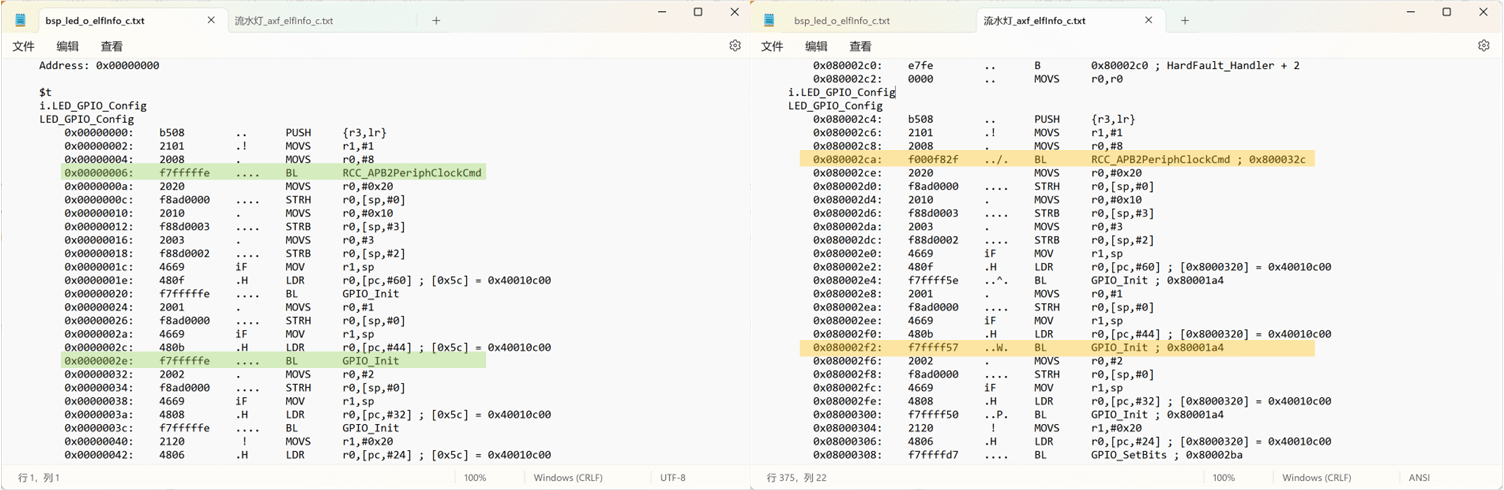Maximize the right Notepad window
1504x490 pixels.
click(x=1446, y=12)
